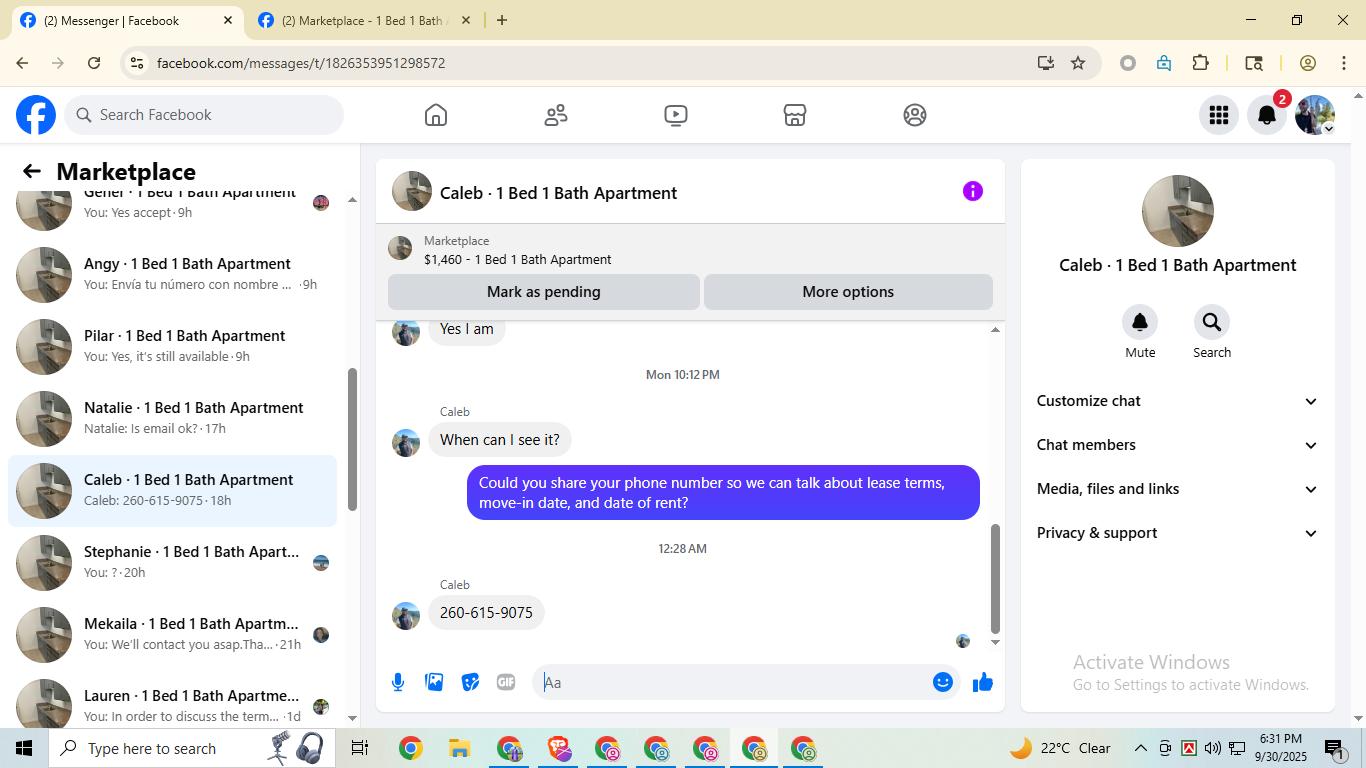Open the Marketplace listing $1,460 banner
1366x768 pixels.
[x=690, y=249]
